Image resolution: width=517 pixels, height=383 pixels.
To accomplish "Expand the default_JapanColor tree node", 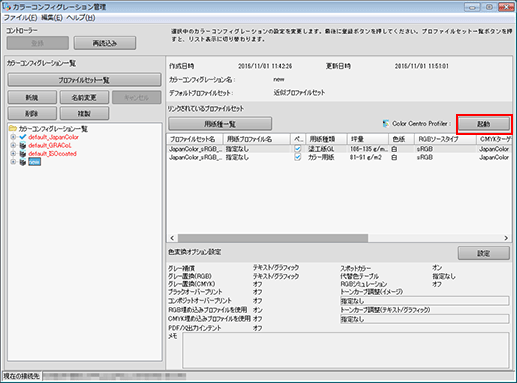I will 13,137.
